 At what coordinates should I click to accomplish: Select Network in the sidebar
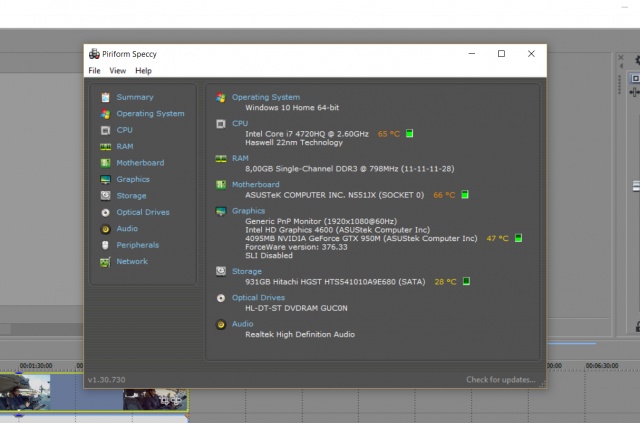click(132, 261)
